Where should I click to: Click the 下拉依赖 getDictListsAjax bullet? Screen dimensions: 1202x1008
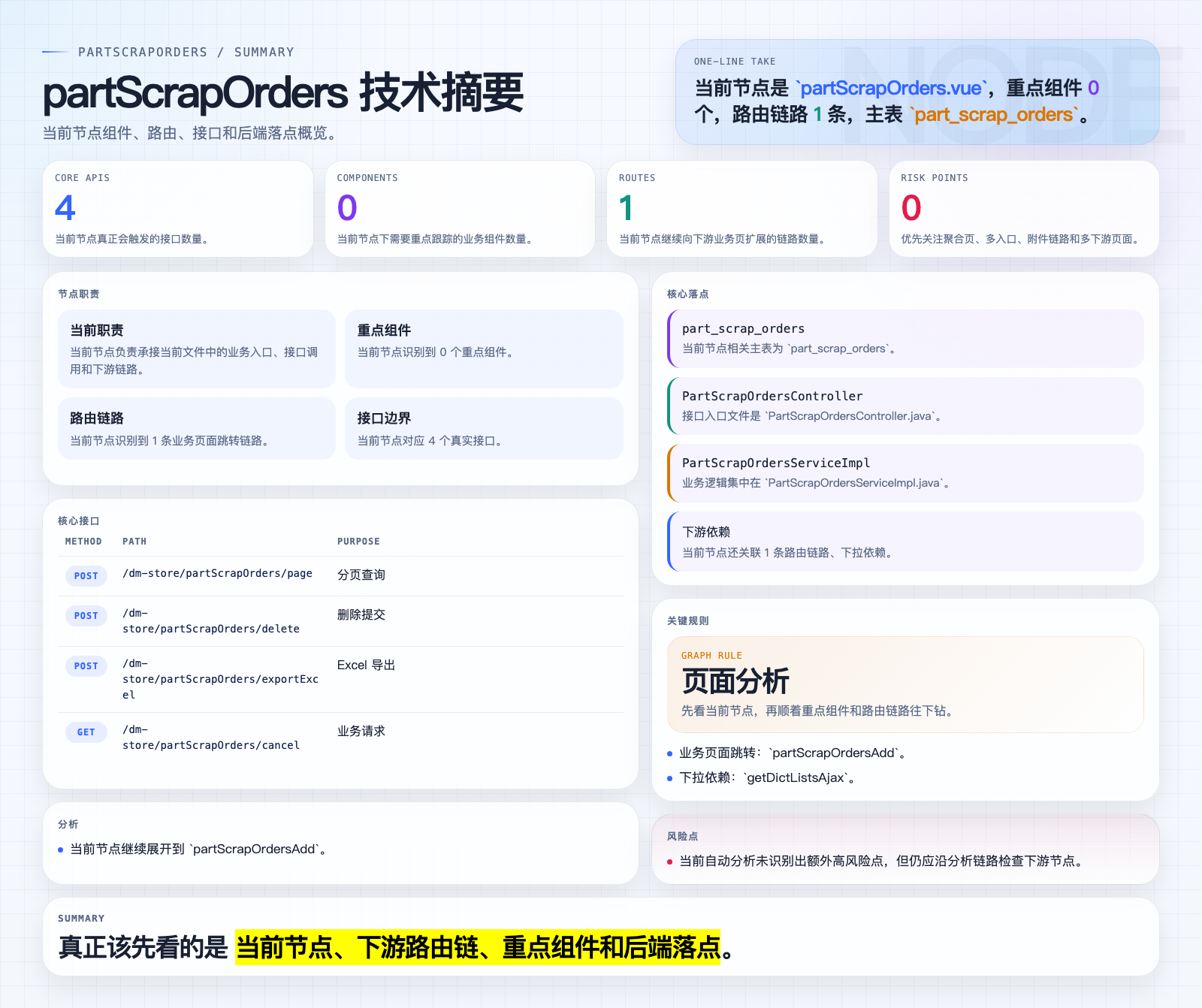coord(768,777)
